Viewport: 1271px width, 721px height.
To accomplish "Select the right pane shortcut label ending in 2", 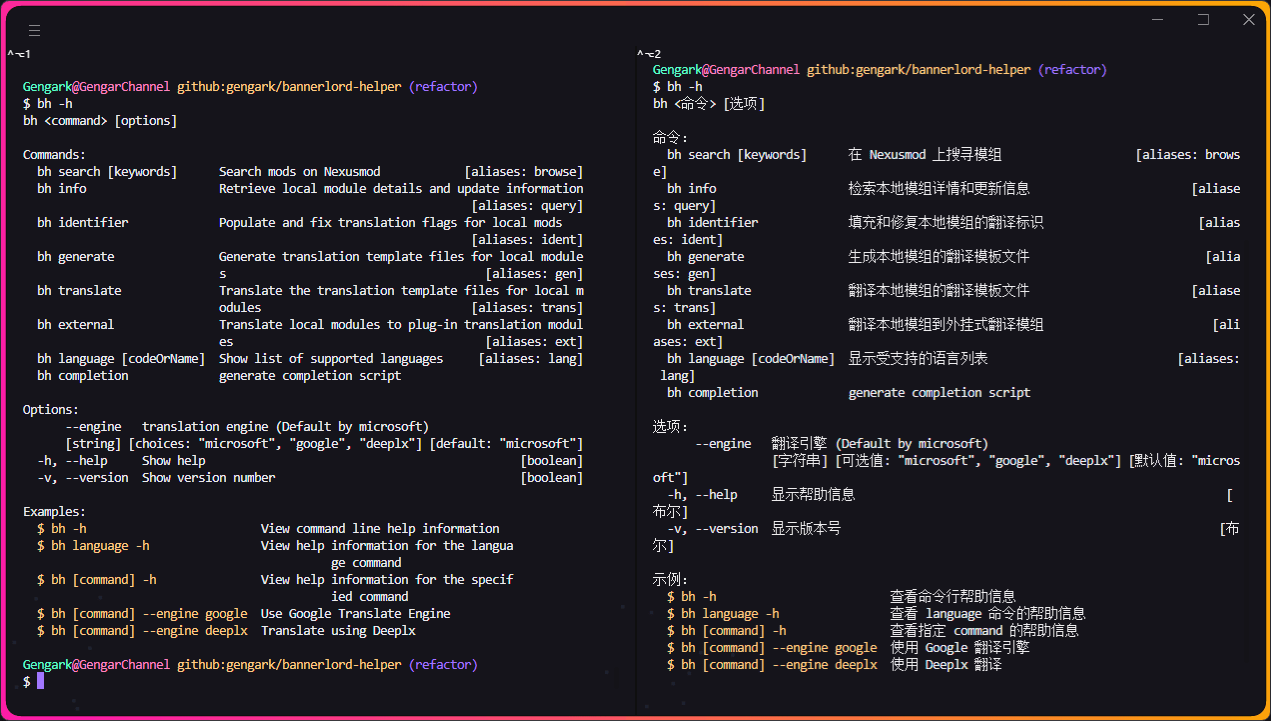I will point(649,53).
